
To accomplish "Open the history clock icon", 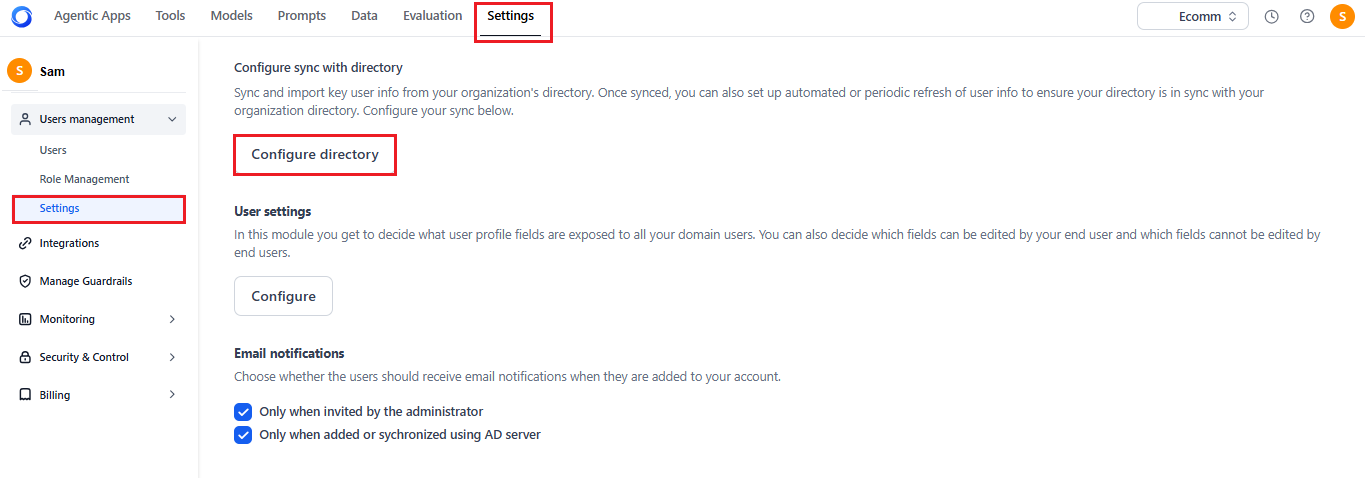I will point(1272,16).
